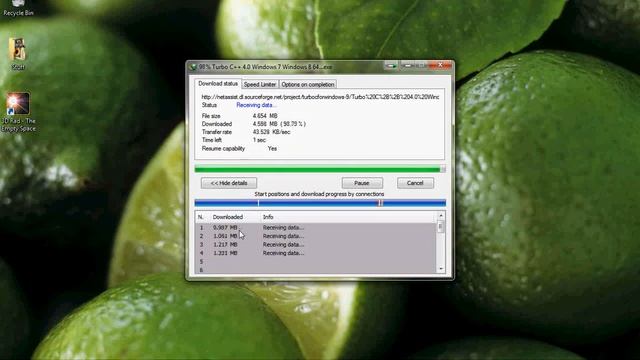The image size is (640, 360).
Task: Click the green overall download progress bar
Action: (x=320, y=169)
